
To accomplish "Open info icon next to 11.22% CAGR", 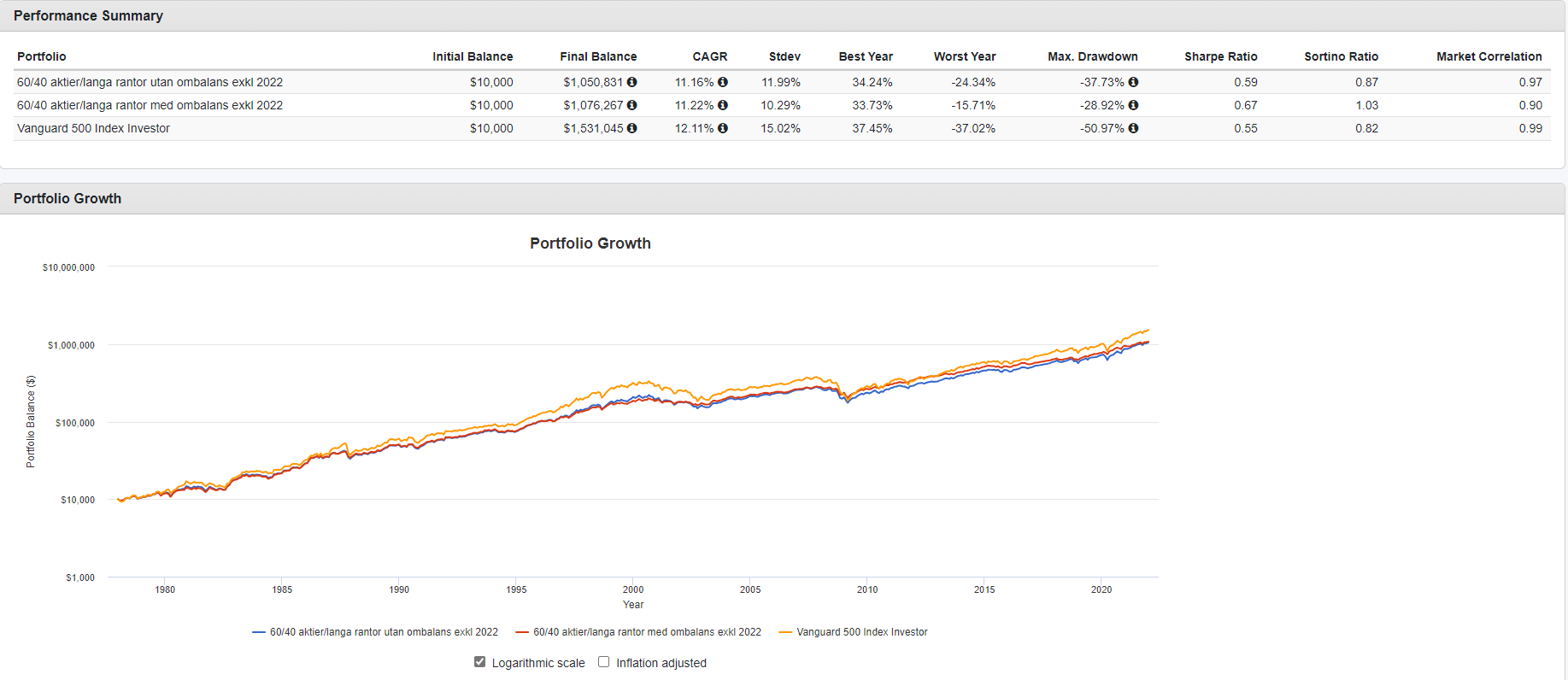I will [x=723, y=105].
